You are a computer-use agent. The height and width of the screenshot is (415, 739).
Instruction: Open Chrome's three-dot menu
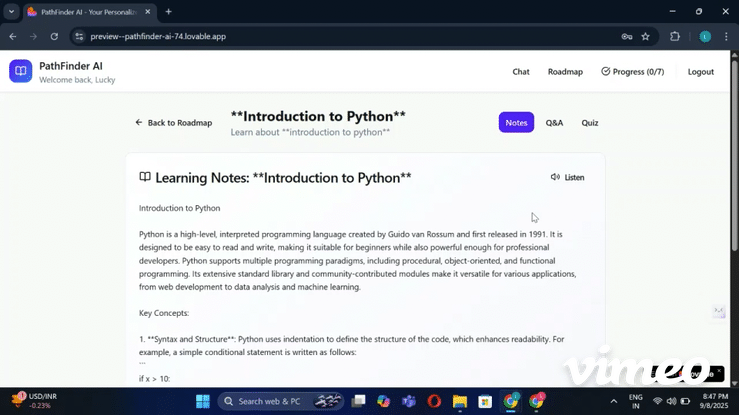click(726, 36)
